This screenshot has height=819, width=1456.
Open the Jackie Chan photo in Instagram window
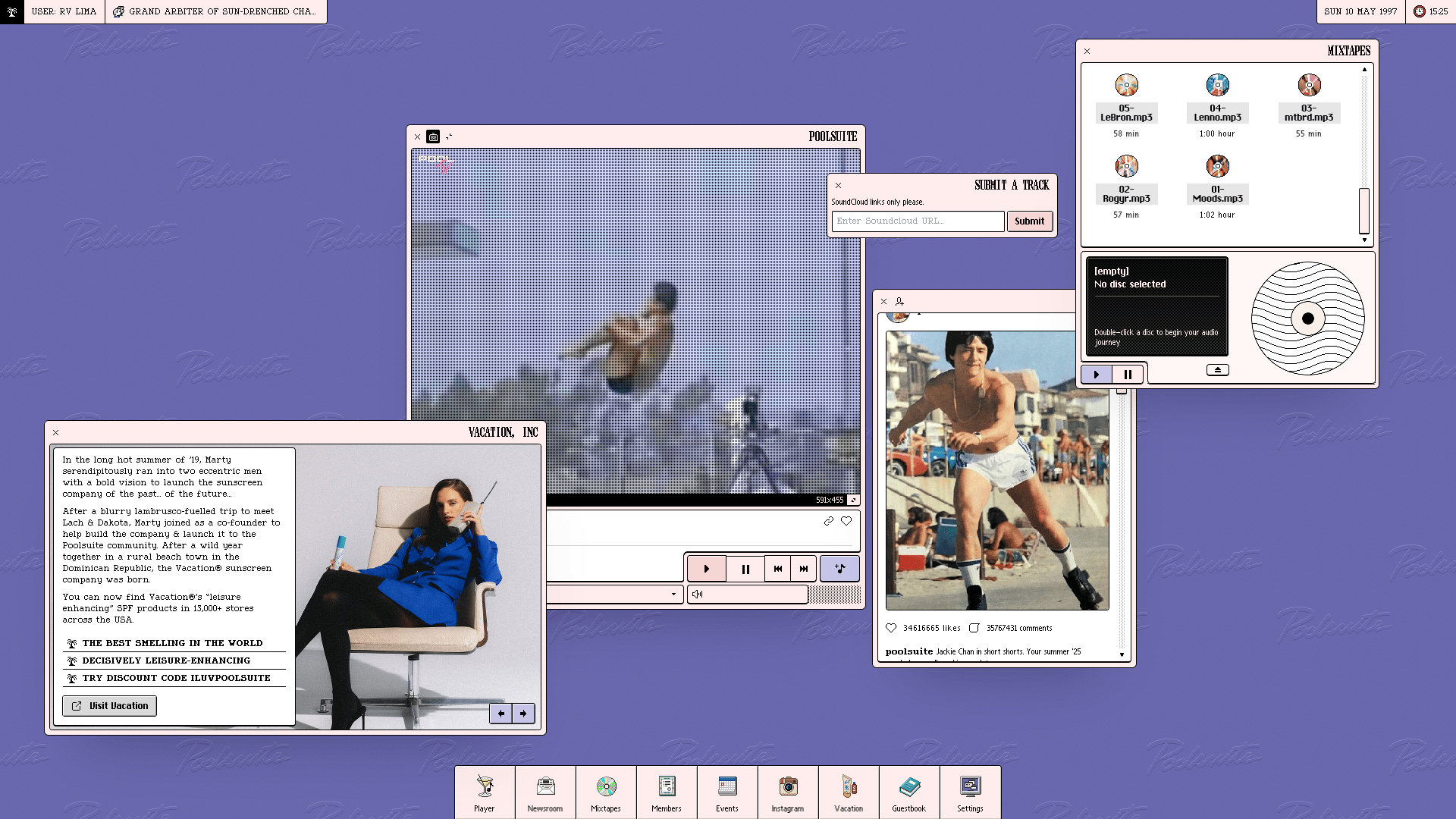click(997, 470)
